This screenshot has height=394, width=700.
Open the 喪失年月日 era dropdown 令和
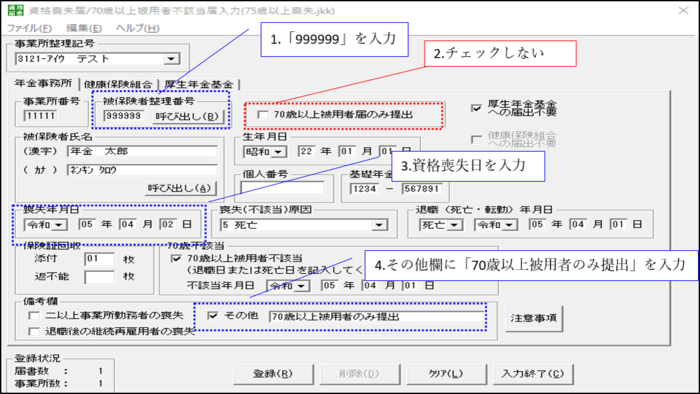(46, 225)
